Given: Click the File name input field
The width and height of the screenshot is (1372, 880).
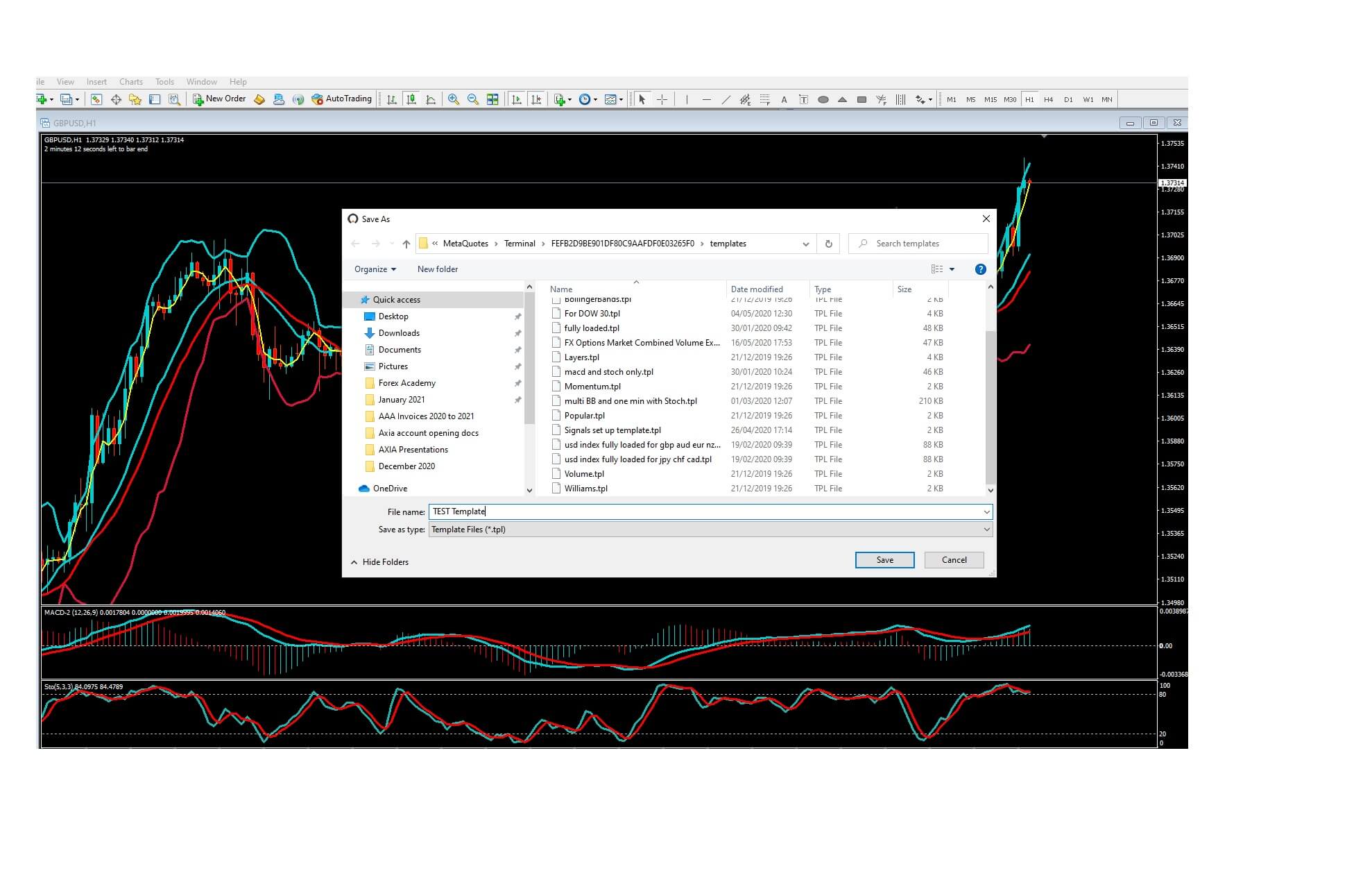Looking at the screenshot, I should tap(710, 511).
